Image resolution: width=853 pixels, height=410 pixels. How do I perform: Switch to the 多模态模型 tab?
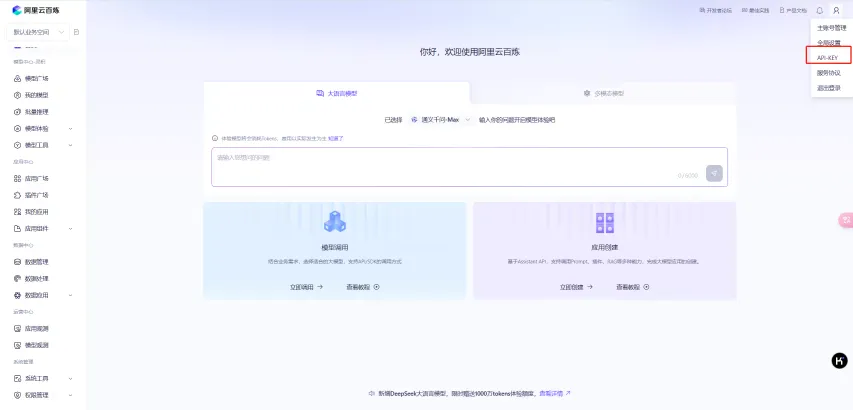[x=603, y=93]
